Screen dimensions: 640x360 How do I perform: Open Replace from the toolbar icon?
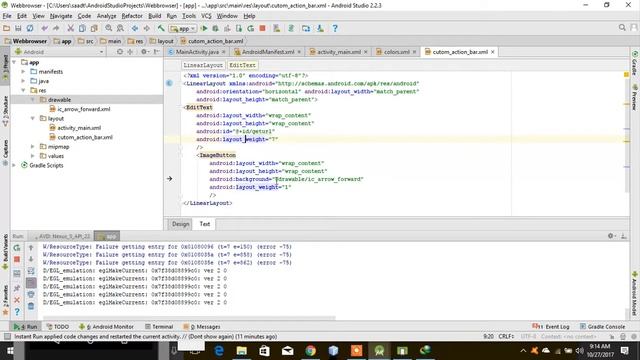(120, 28)
